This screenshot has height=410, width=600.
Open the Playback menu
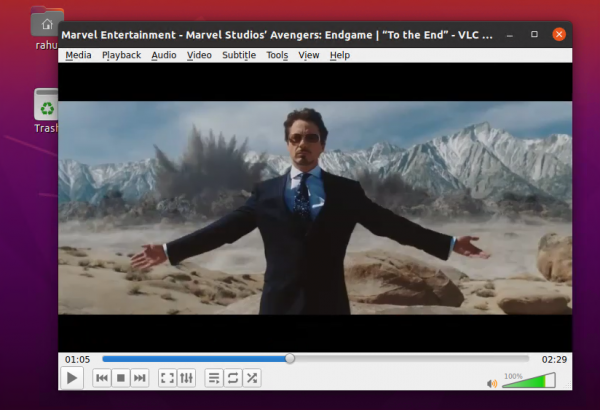121,55
